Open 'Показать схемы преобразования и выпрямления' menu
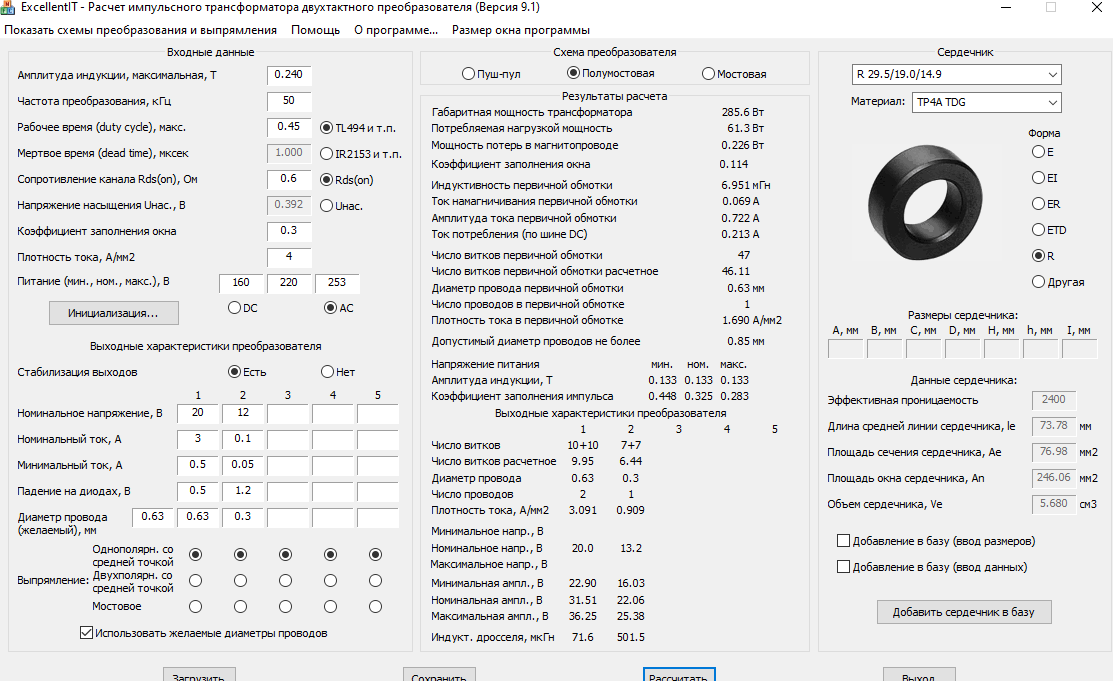1113x681 pixels. pos(140,30)
